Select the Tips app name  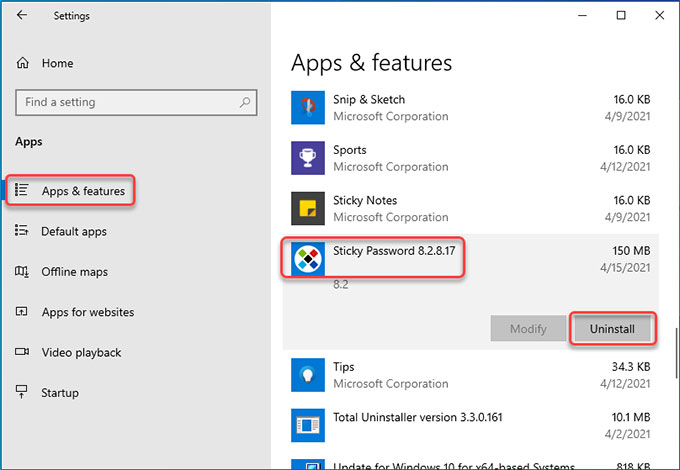coord(343,367)
